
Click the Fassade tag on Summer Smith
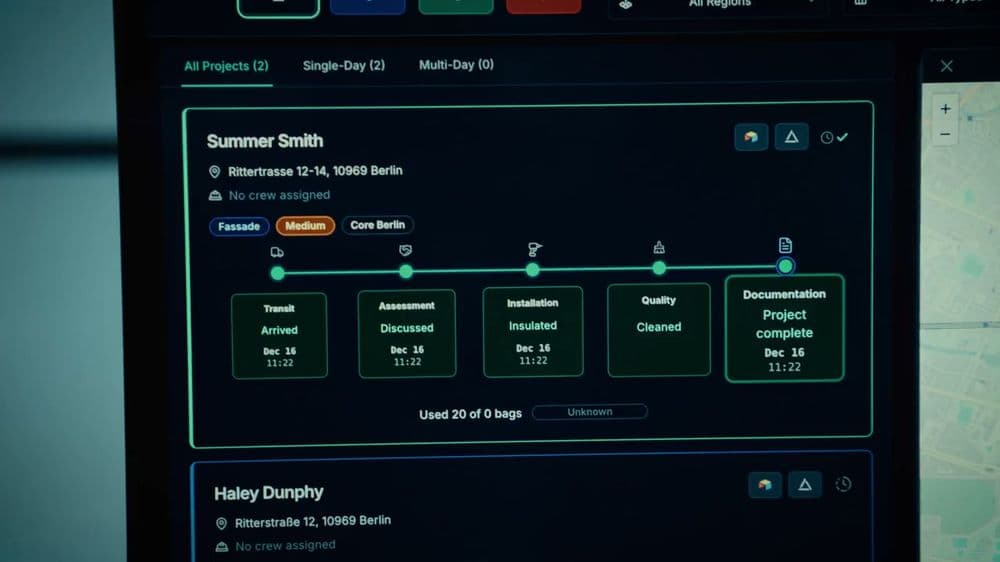(239, 226)
